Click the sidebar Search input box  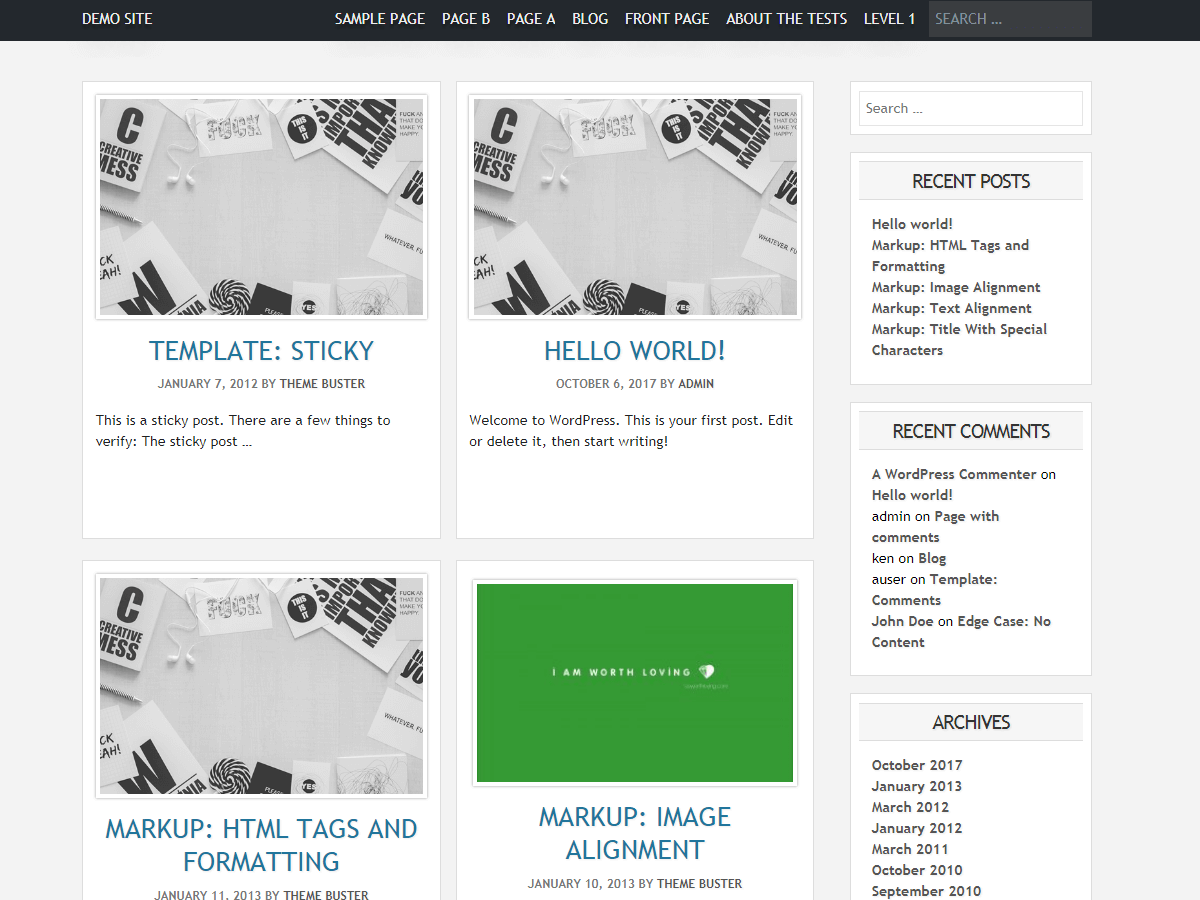click(970, 109)
